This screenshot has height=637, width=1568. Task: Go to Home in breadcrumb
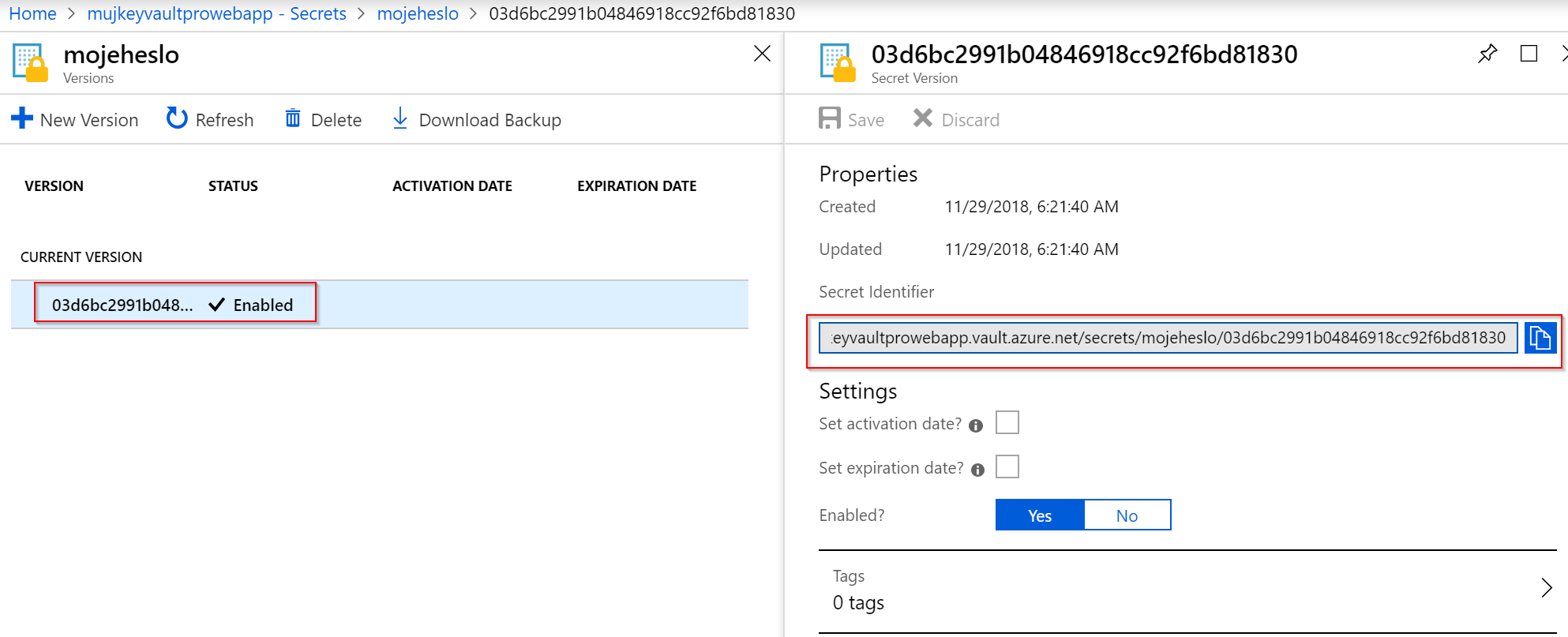tap(32, 13)
